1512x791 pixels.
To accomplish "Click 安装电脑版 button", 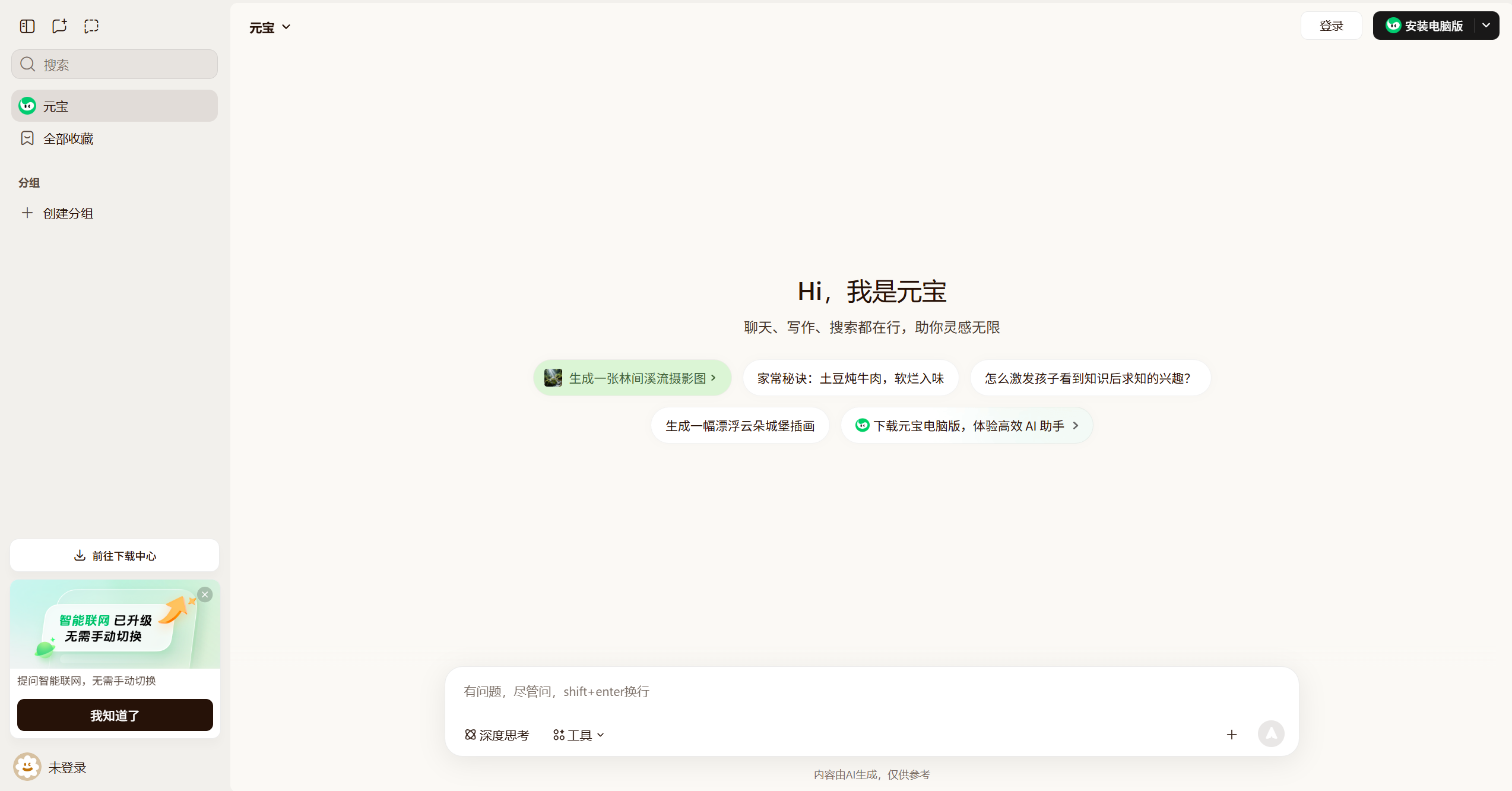I will click(x=1424, y=26).
